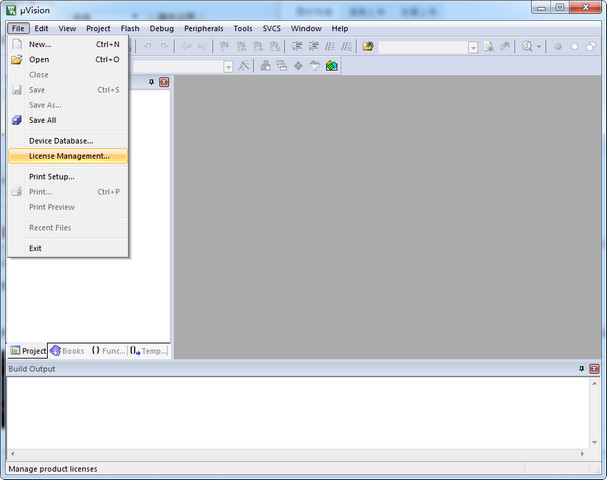Pin the Build Output panel
Viewport: 607px width, 480px height.
[x=581, y=369]
